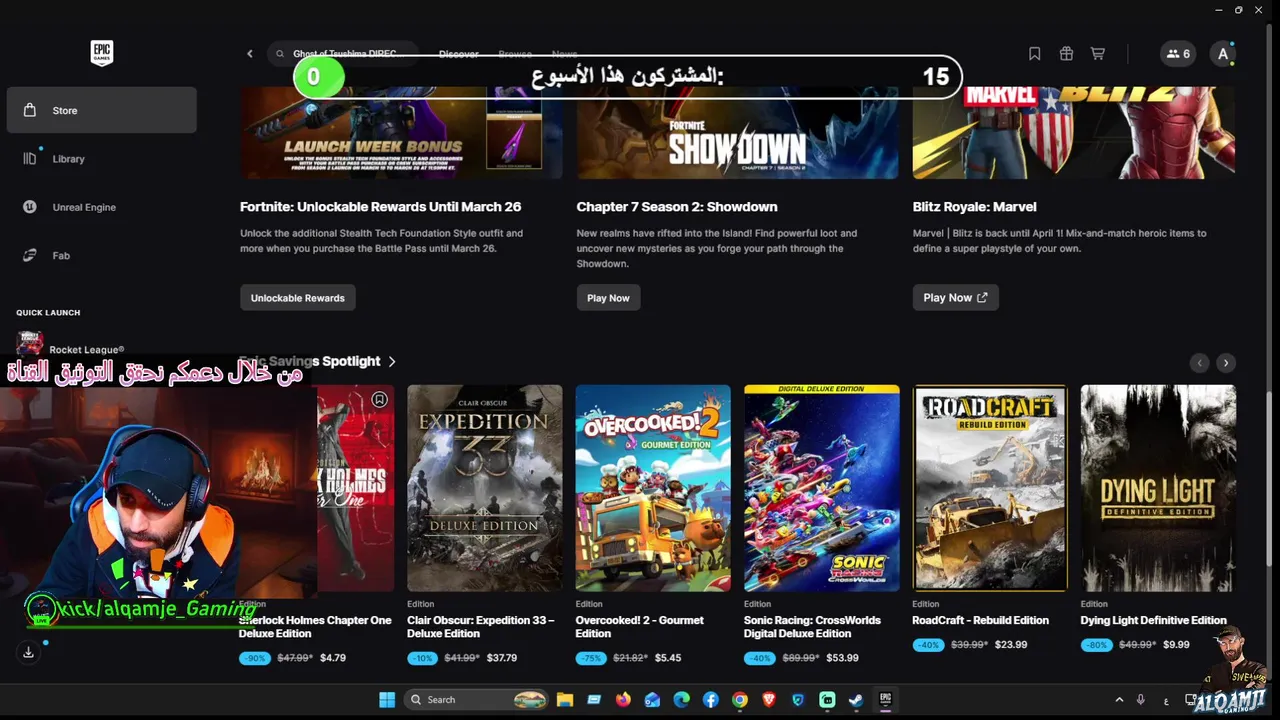Open RoadCraft Rebuild Edition cover

990,488
